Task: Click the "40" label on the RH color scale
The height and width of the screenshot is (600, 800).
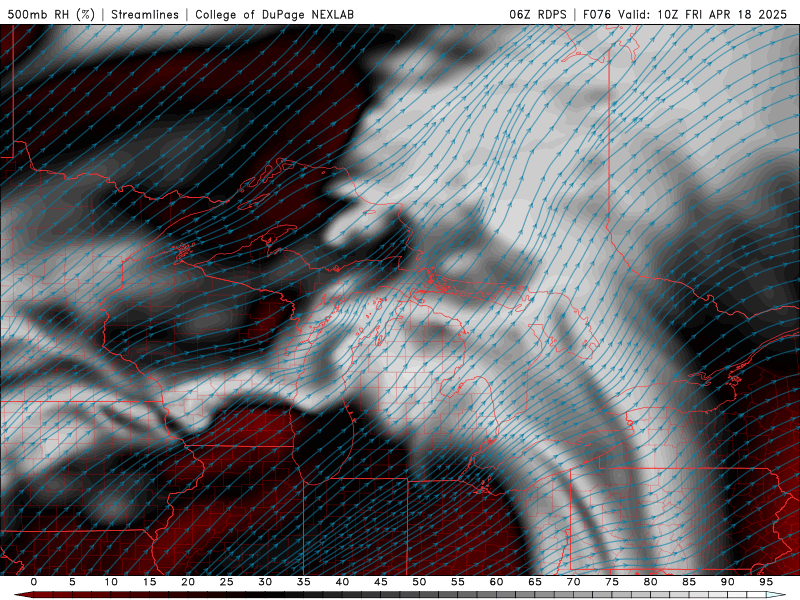Action: (x=342, y=582)
